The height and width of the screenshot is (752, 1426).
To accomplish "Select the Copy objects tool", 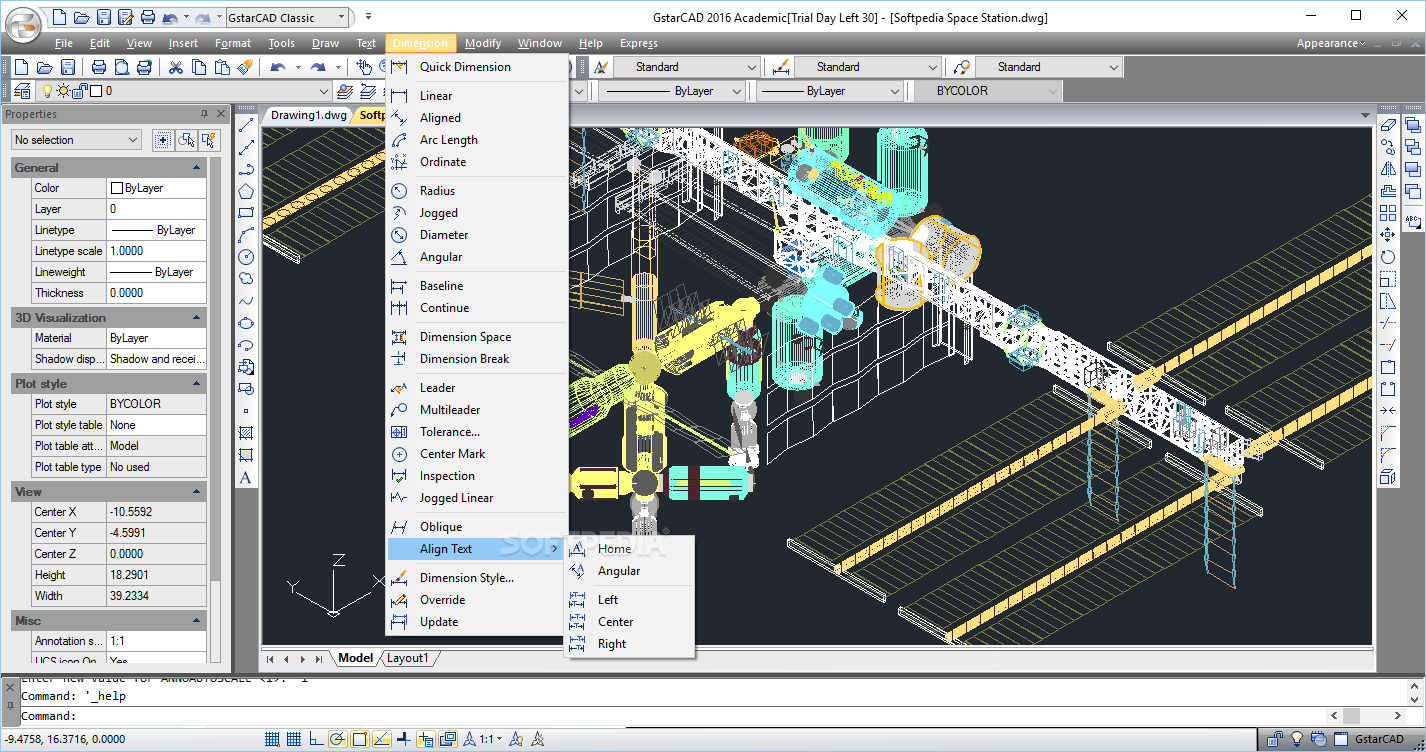I will click(1387, 147).
